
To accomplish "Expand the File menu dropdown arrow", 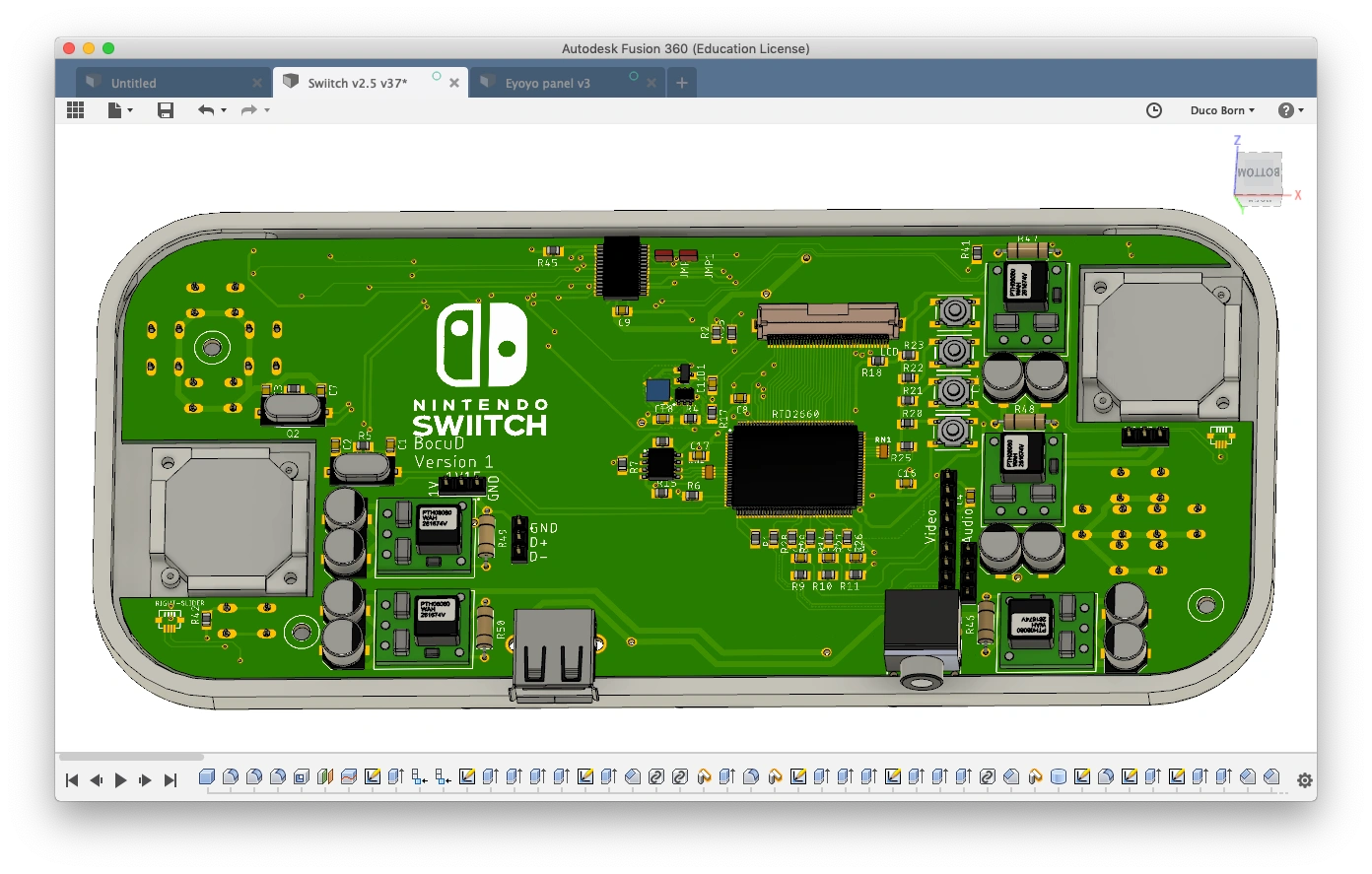I will [x=130, y=110].
